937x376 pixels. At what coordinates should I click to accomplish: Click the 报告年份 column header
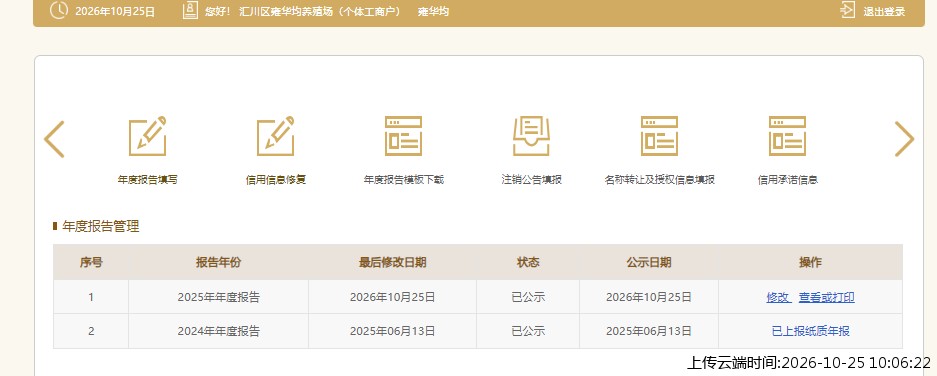(219, 262)
